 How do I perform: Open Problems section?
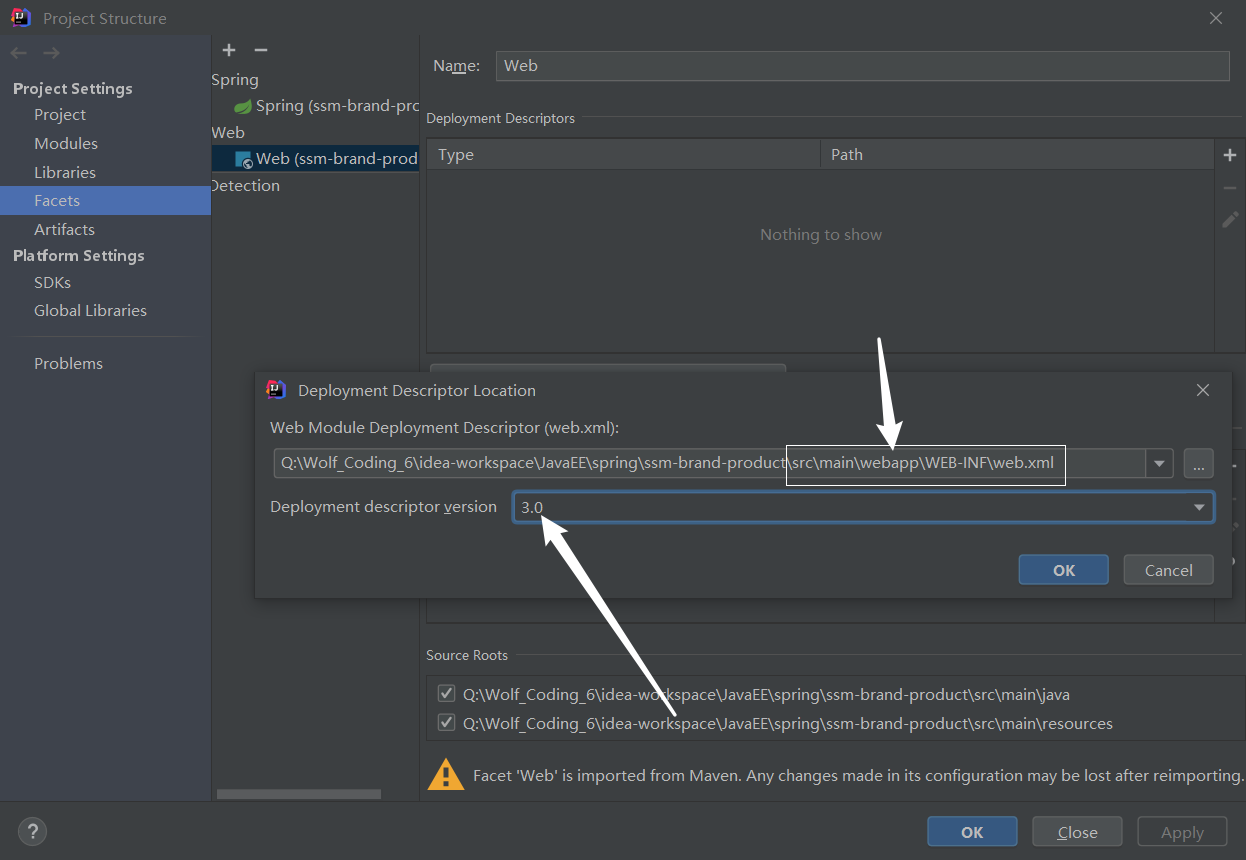point(68,364)
